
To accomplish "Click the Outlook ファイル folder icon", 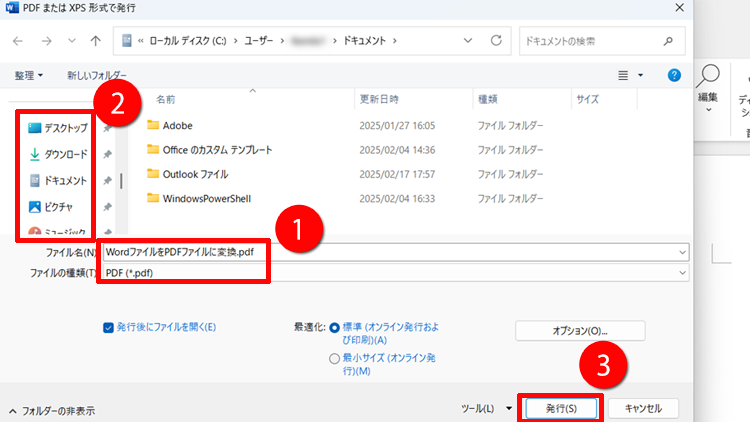I will click(153, 174).
